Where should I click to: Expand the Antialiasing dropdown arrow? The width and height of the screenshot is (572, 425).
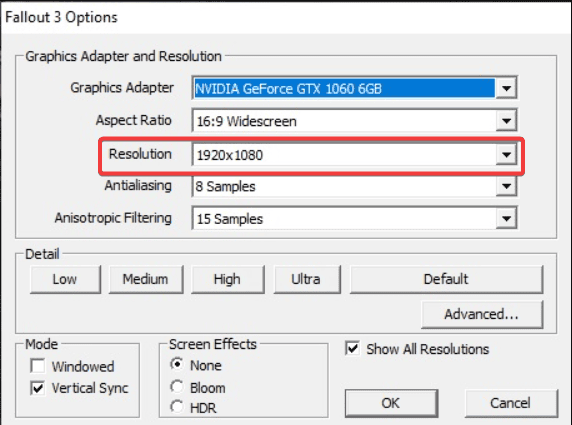click(506, 186)
